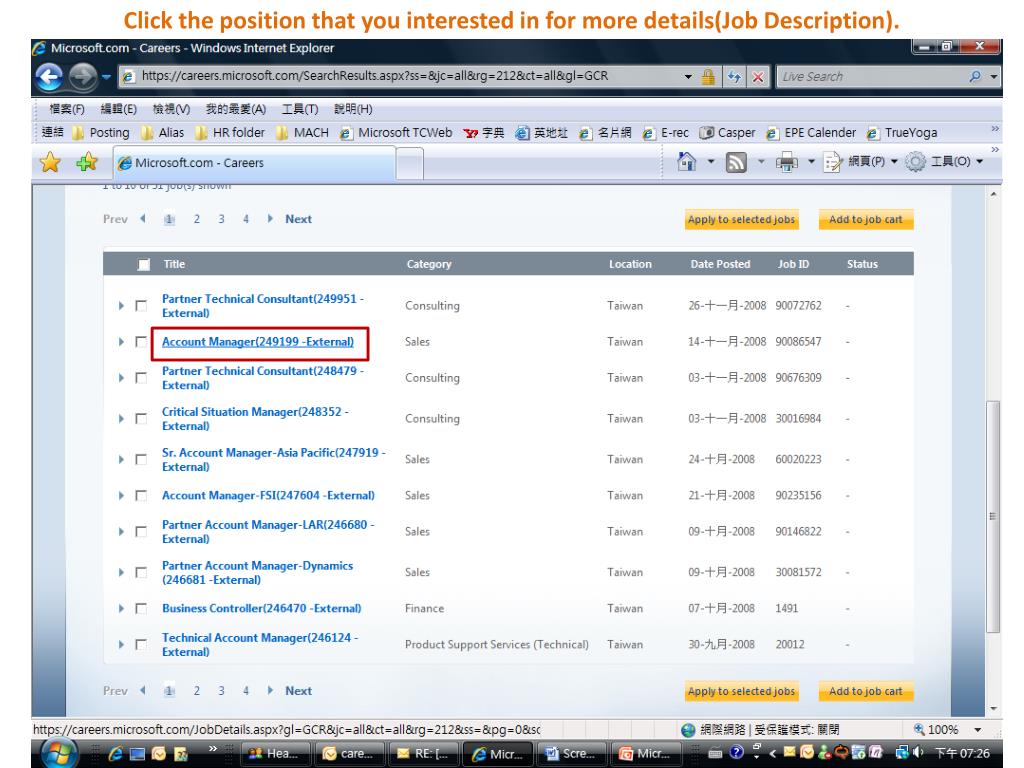Open the Posting favorites folder
1024x768 pixels.
101,133
